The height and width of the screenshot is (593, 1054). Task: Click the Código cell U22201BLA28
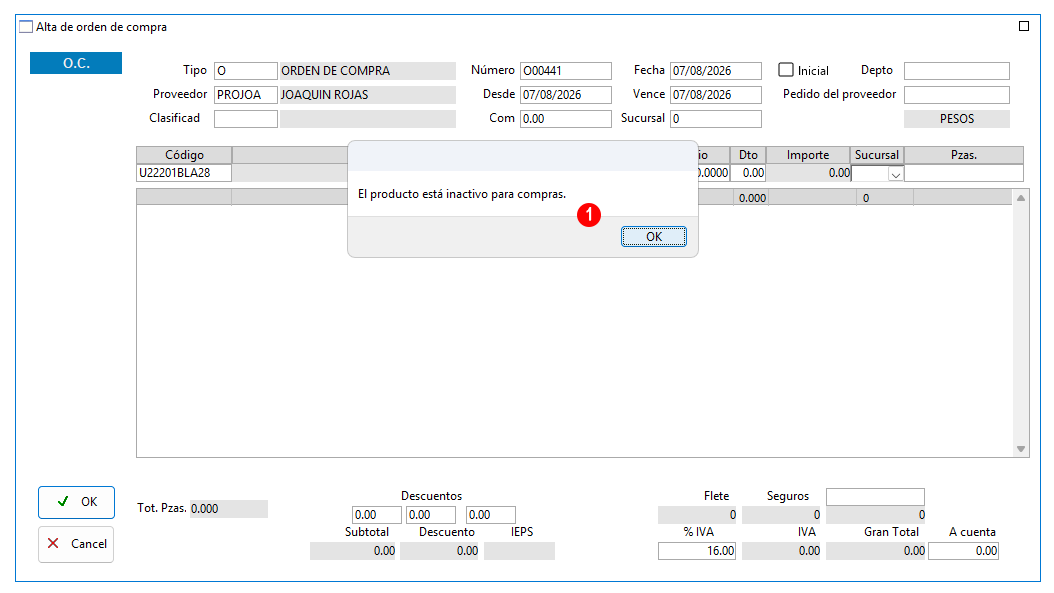click(x=184, y=173)
